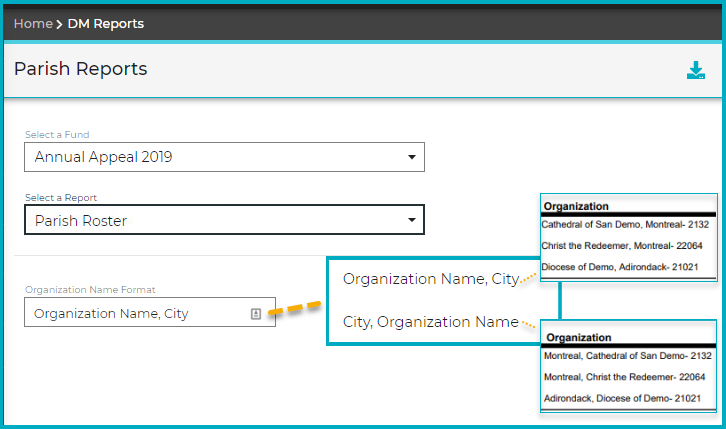Click the Organization Name Format field
The image size is (726, 429).
[x=150, y=312]
